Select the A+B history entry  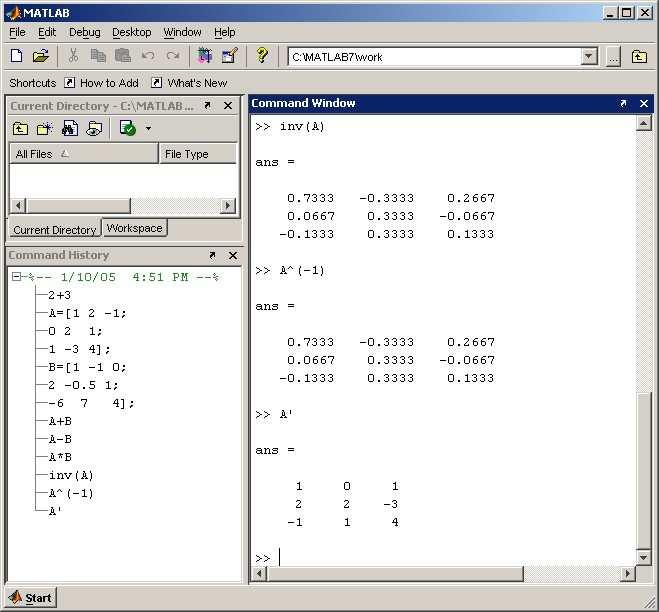pyautogui.click(x=60, y=421)
